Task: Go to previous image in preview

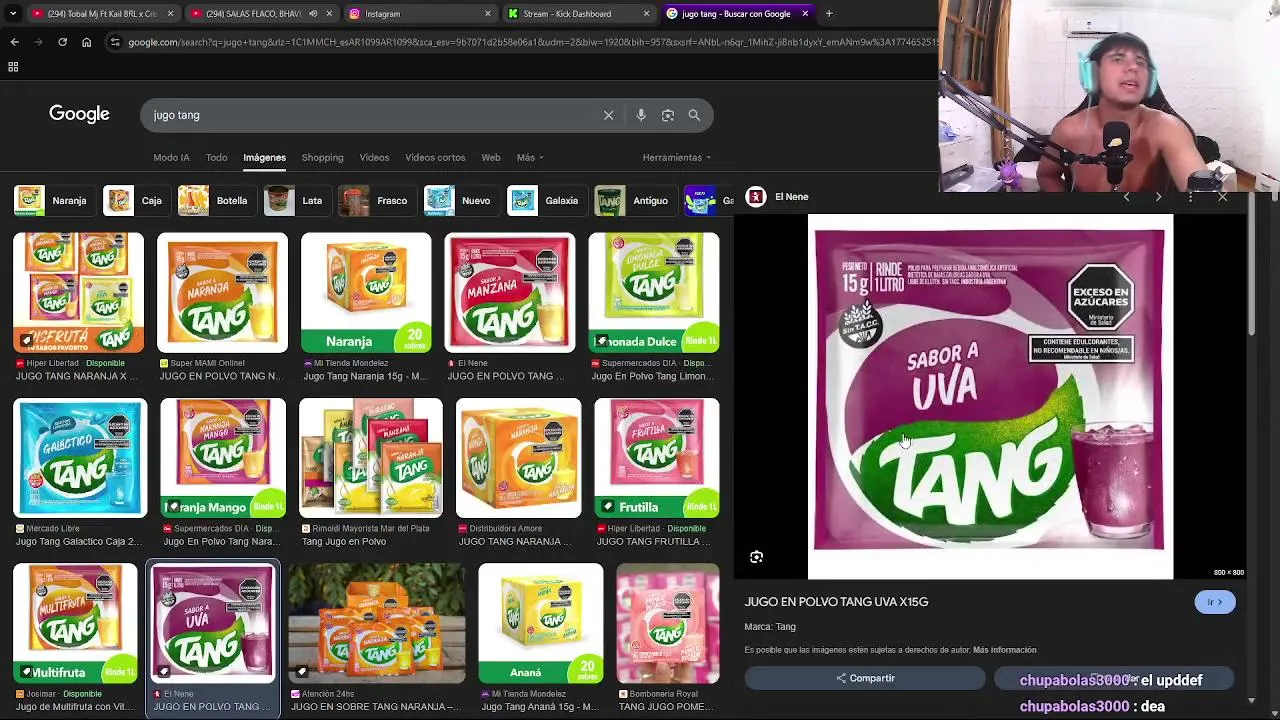Action: coord(1126,197)
